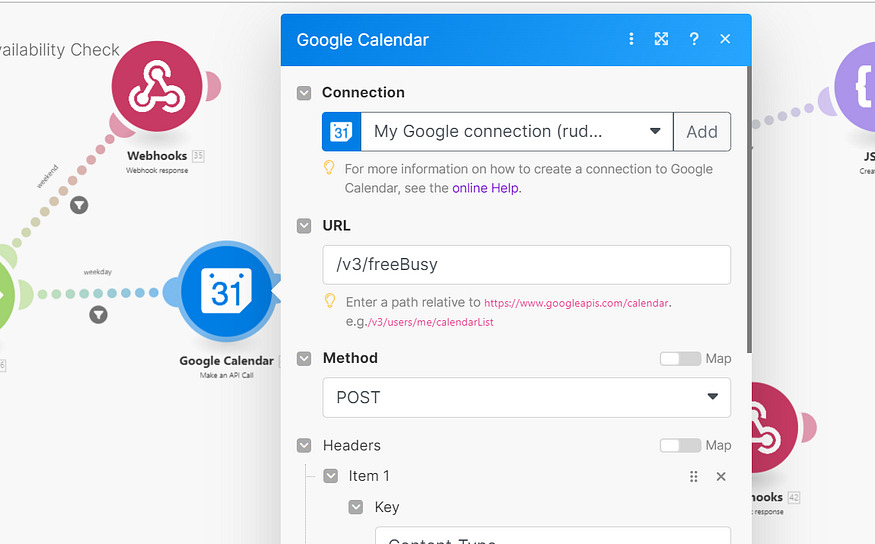The height and width of the screenshot is (544, 875).
Task: Click the 'weekend' route label
Action: point(47,176)
